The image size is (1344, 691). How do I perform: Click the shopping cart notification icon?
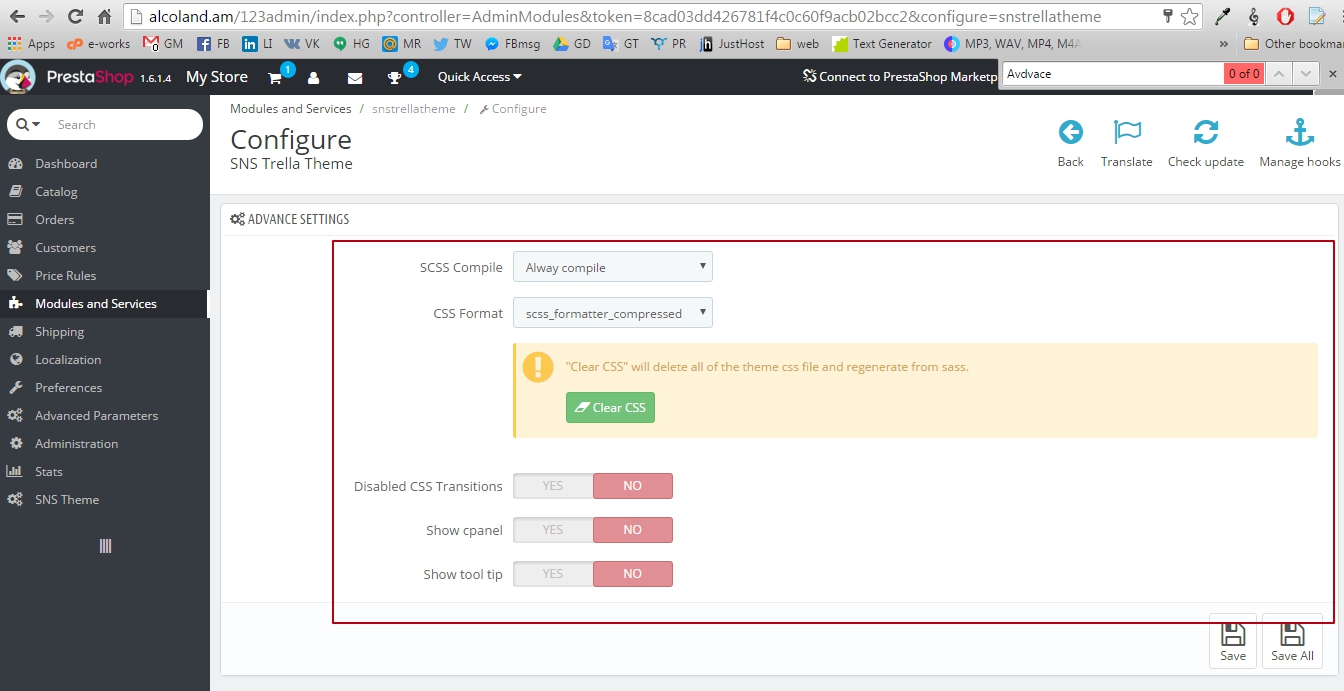click(x=275, y=78)
